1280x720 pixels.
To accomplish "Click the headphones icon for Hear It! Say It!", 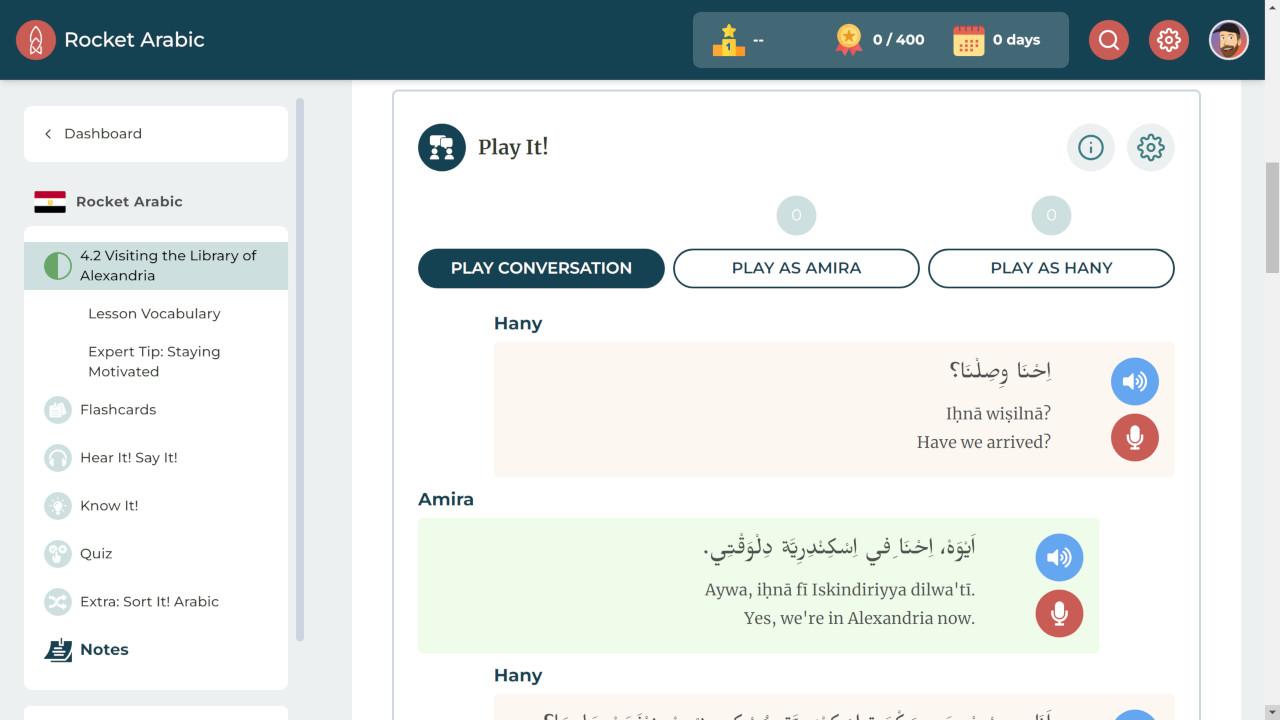I will click(58, 457).
